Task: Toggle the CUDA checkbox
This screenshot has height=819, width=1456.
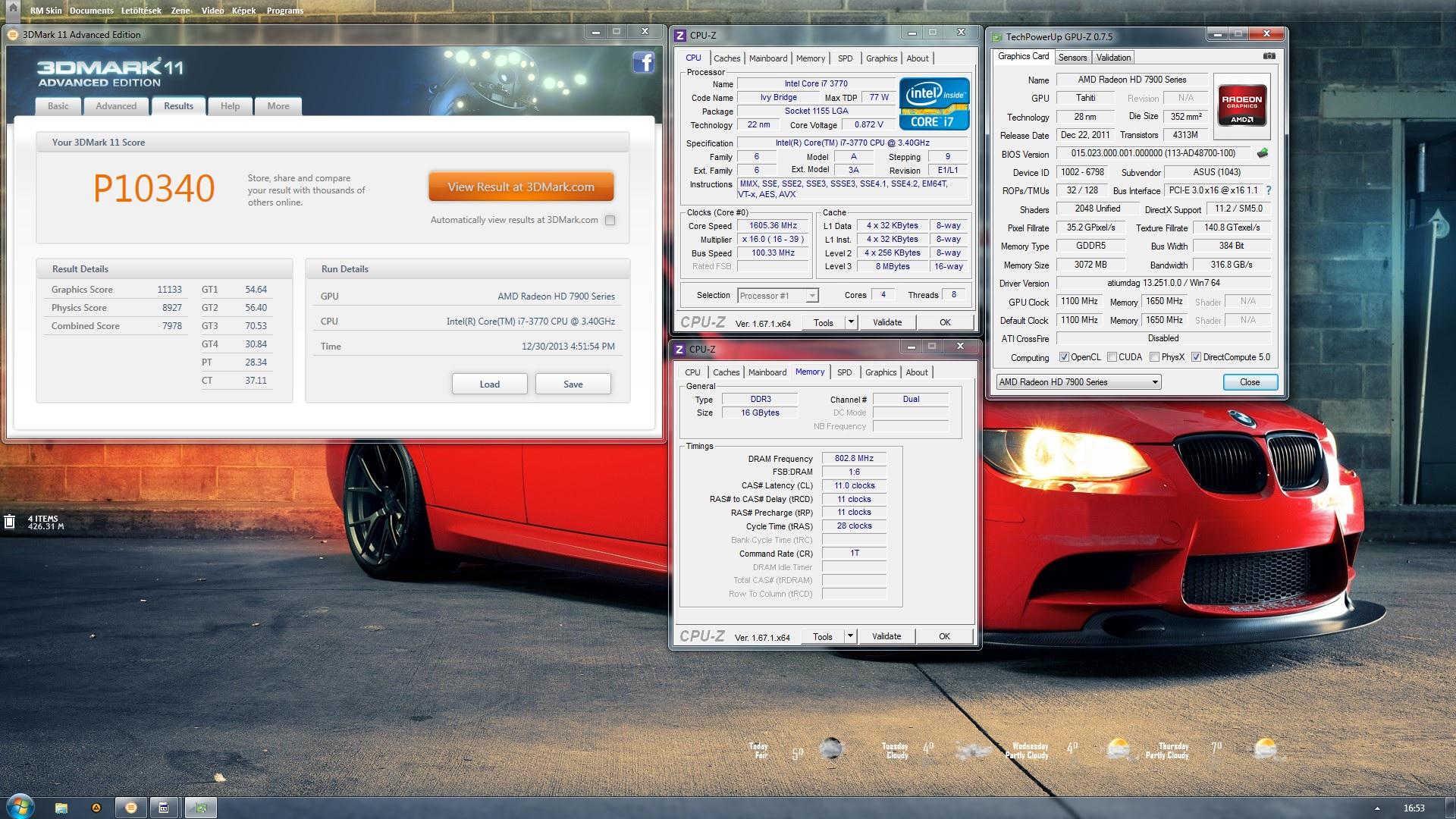Action: pyautogui.click(x=1112, y=357)
